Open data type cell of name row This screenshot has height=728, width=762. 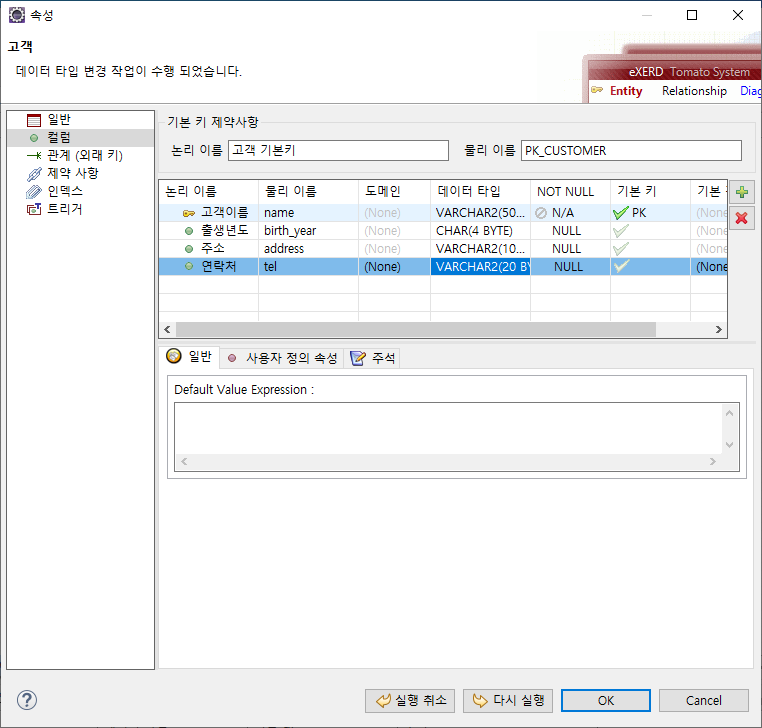coord(480,213)
